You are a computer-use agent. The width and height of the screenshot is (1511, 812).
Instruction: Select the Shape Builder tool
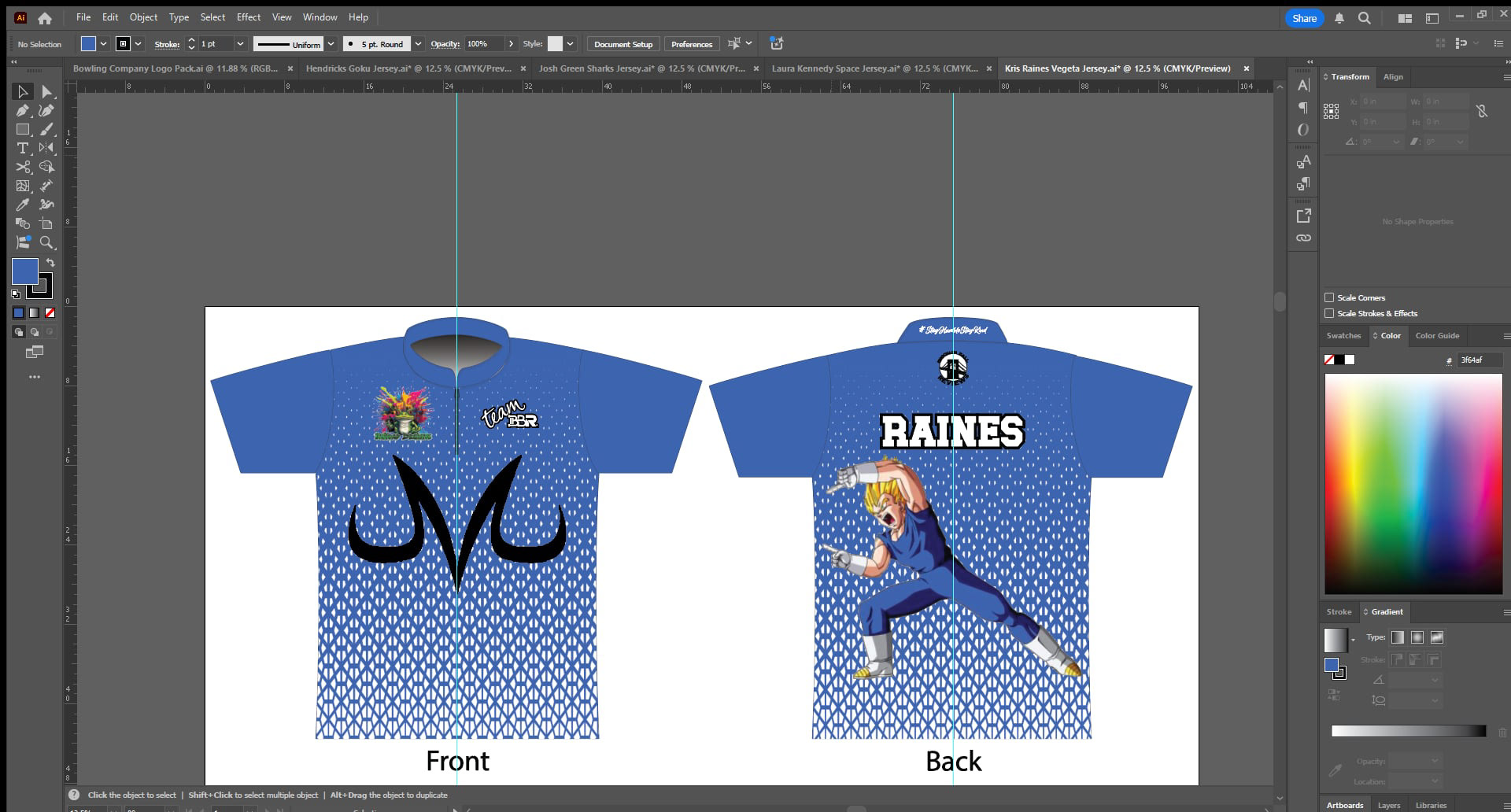point(47,167)
